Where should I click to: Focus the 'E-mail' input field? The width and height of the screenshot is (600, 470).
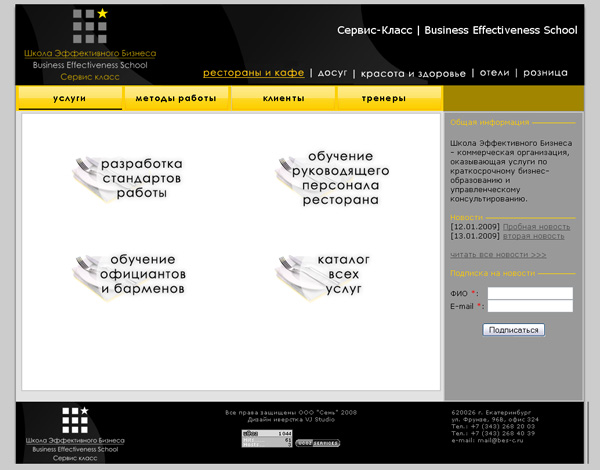coord(530,306)
